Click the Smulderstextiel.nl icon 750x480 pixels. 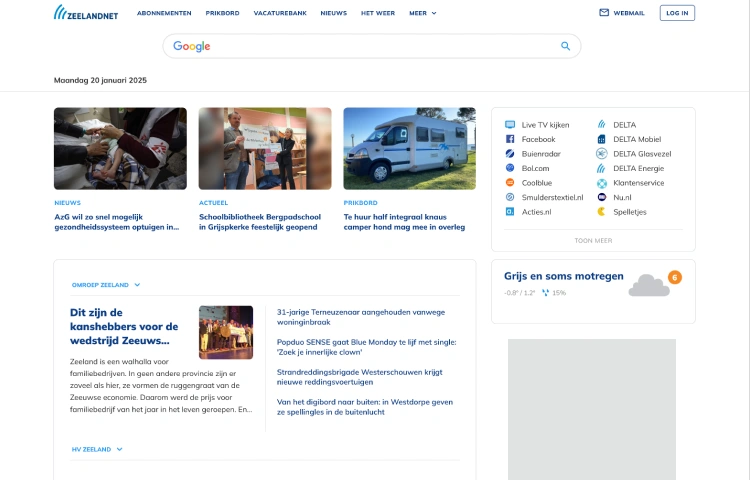click(510, 197)
